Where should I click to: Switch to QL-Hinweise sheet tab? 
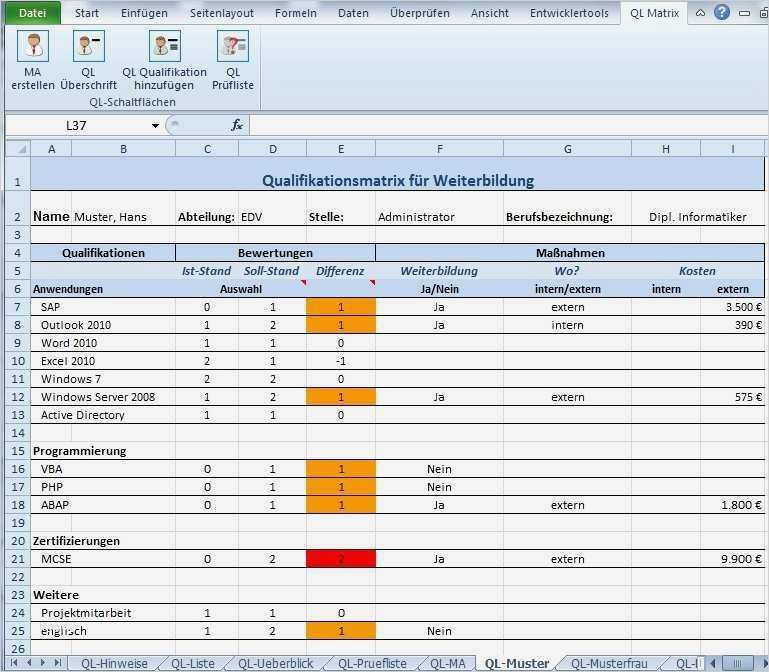click(x=114, y=664)
